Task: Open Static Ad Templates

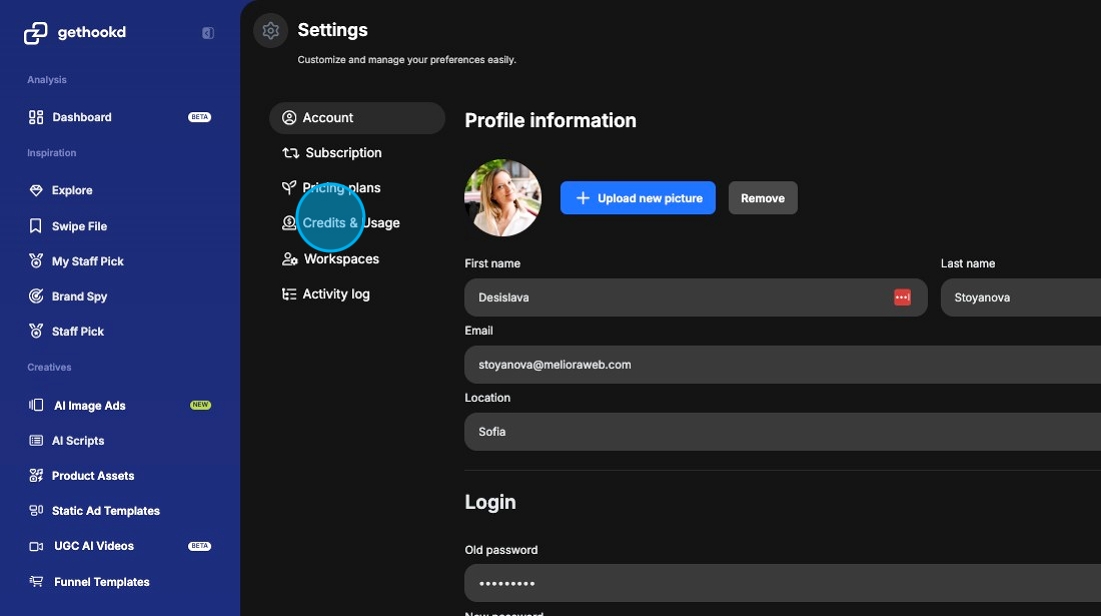Action: 105,511
